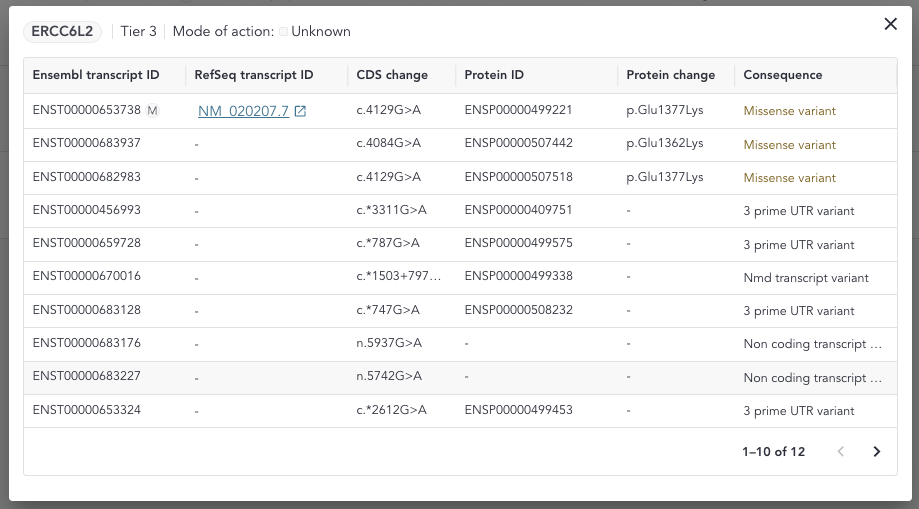
Task: Click the Protein ID column header
Action: click(x=494, y=75)
